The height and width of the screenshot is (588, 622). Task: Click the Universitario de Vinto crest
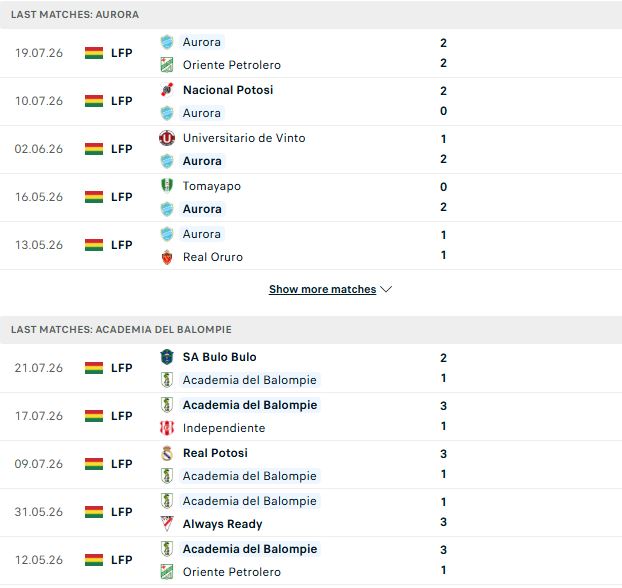[167, 138]
